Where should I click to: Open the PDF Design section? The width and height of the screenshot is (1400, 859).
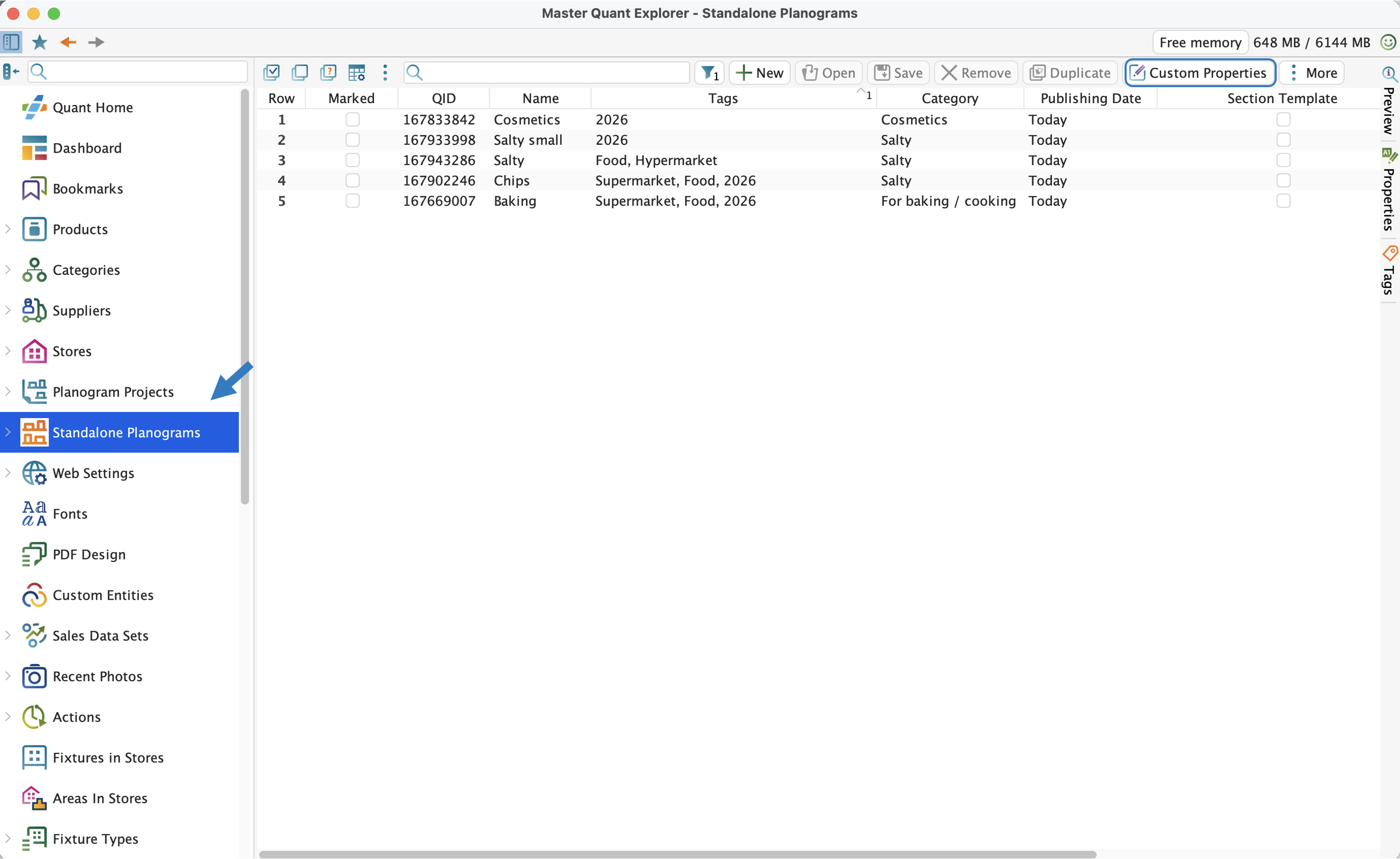89,554
